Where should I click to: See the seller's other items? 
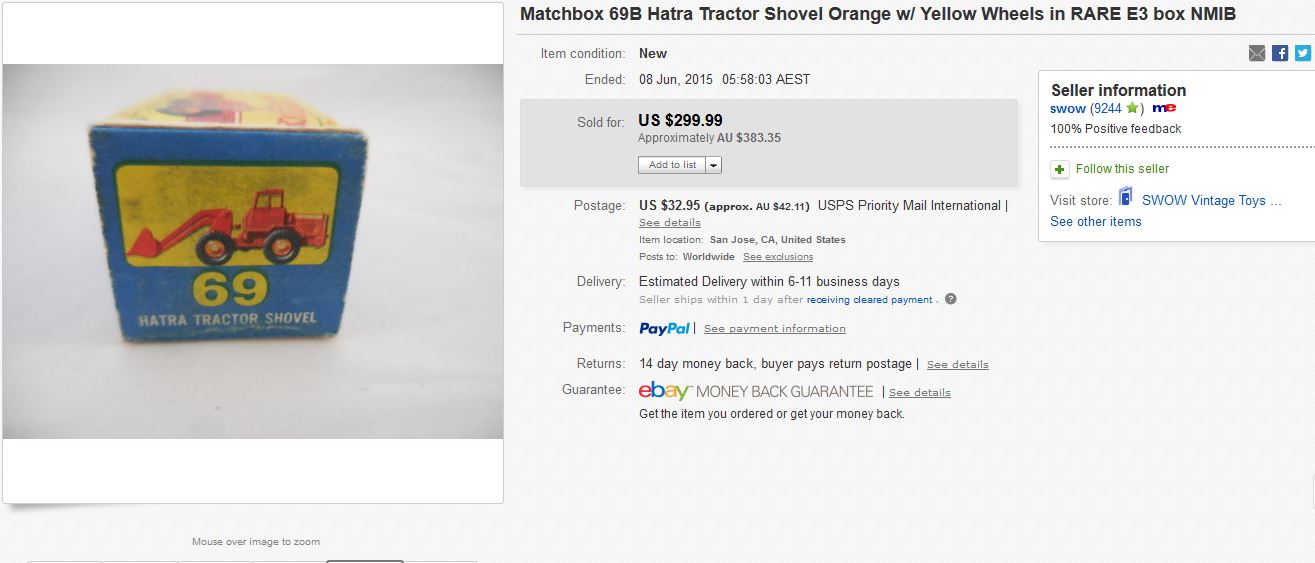click(x=1095, y=222)
